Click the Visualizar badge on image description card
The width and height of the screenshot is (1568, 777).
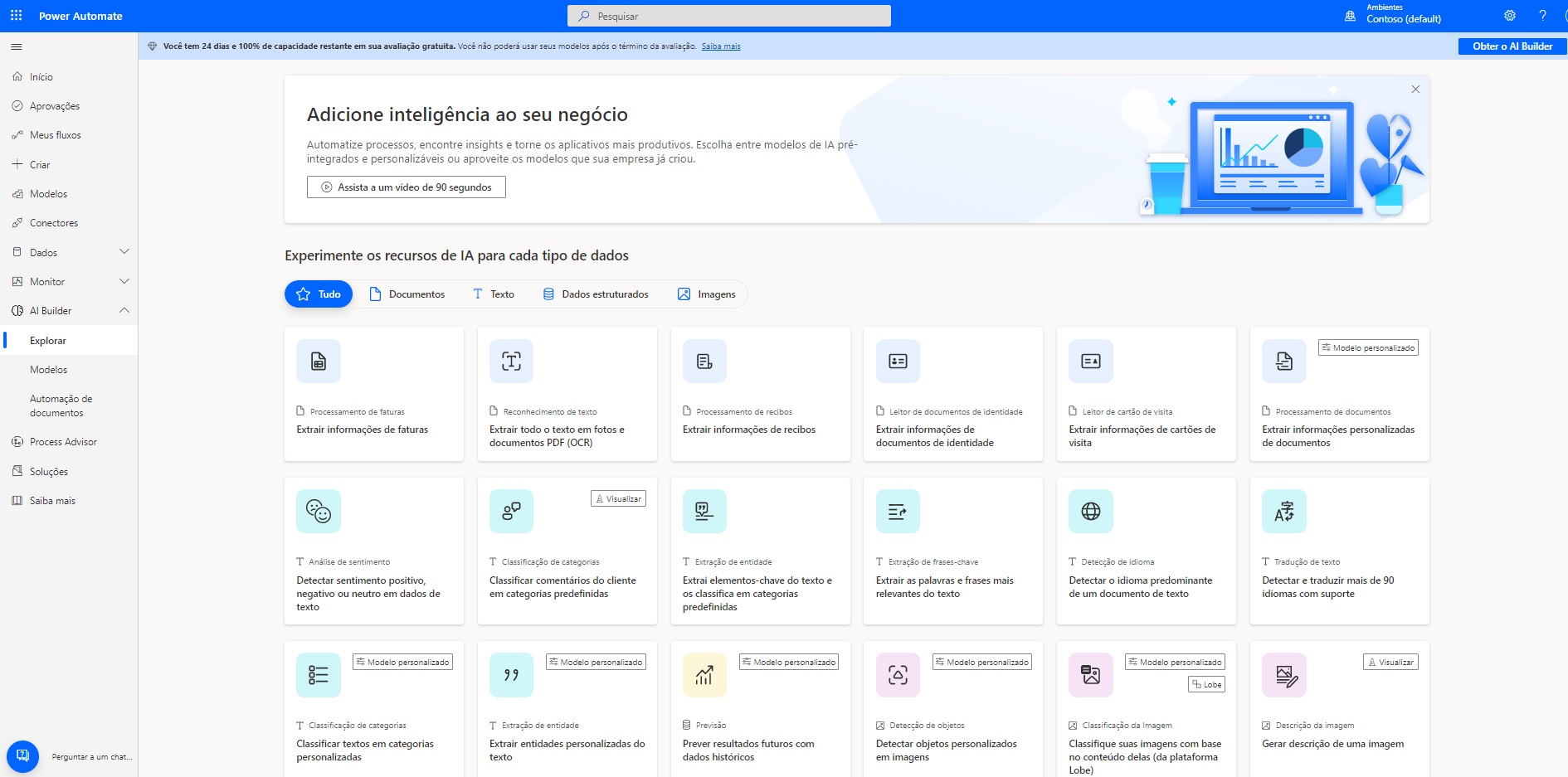[x=1390, y=662]
